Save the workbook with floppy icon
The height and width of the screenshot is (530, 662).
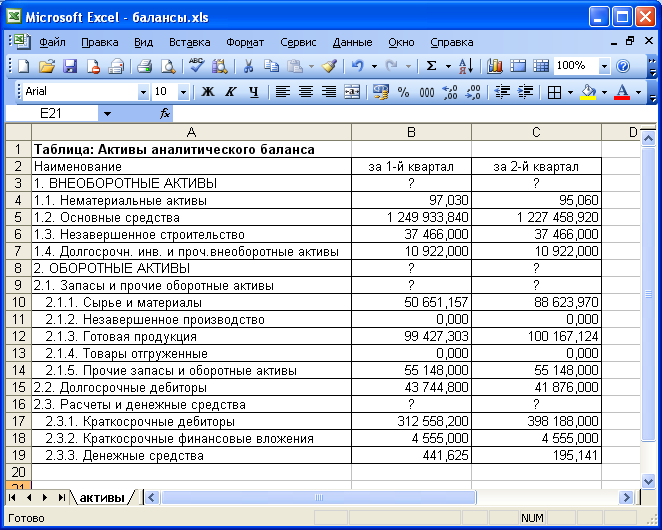[x=70, y=66]
